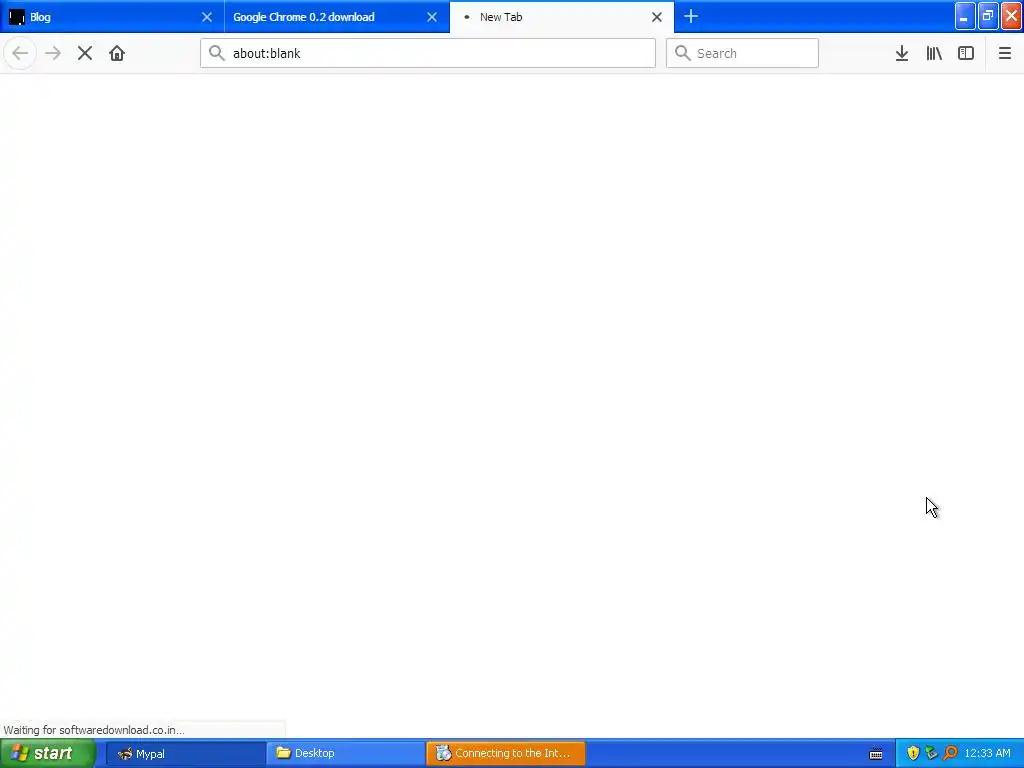The width and height of the screenshot is (1024, 768).
Task: Click the magnifier icon in the address bar
Action: [x=217, y=53]
